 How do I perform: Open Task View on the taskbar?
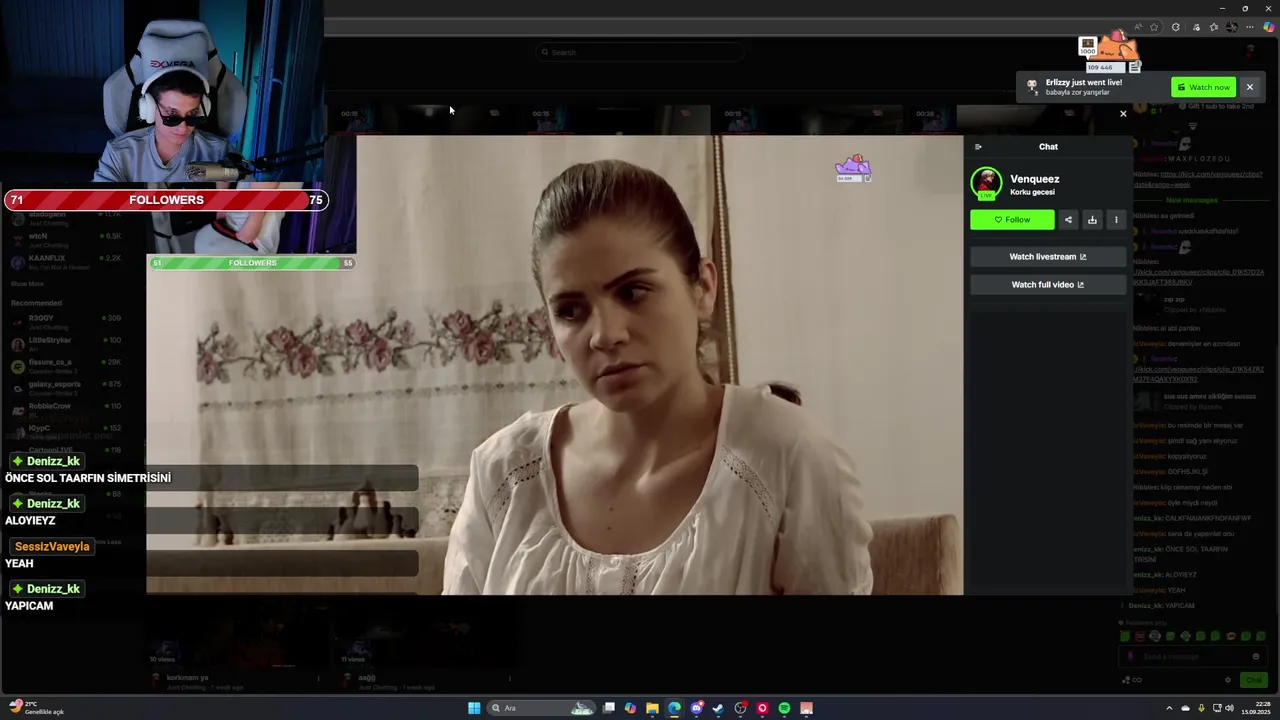point(608,708)
